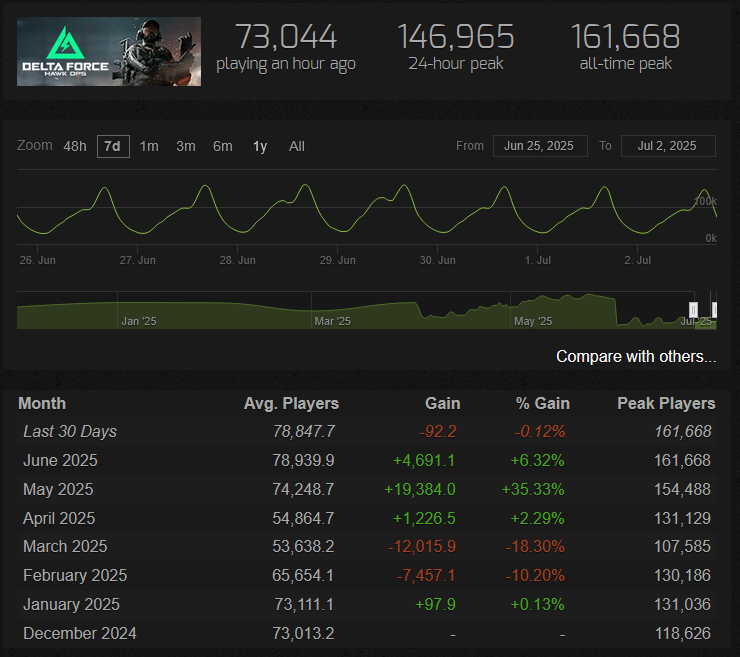This screenshot has height=657, width=740.
Task: Click March 2025 peak players 107,585
Action: tap(682, 547)
